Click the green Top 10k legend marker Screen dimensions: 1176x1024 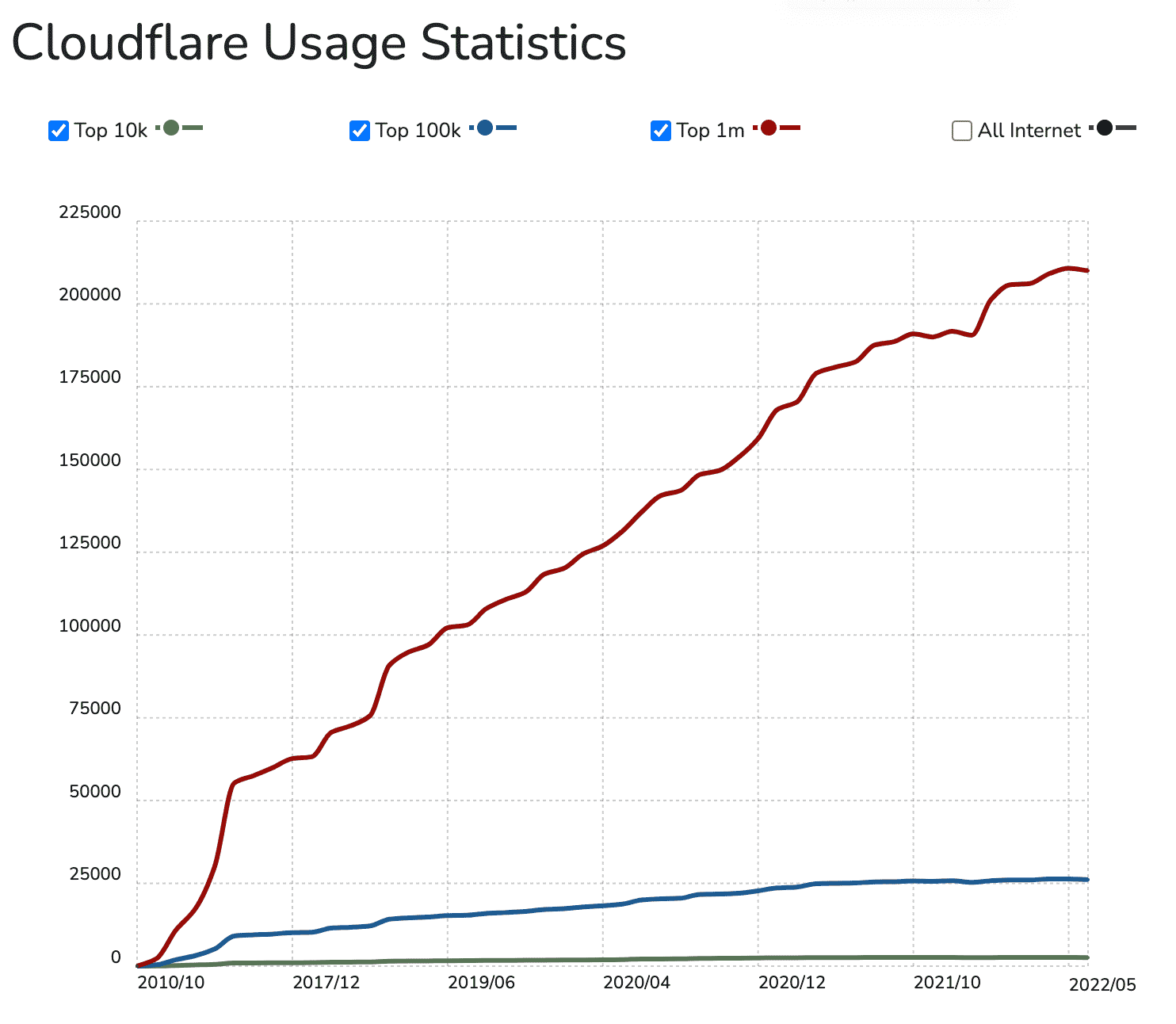click(x=172, y=128)
